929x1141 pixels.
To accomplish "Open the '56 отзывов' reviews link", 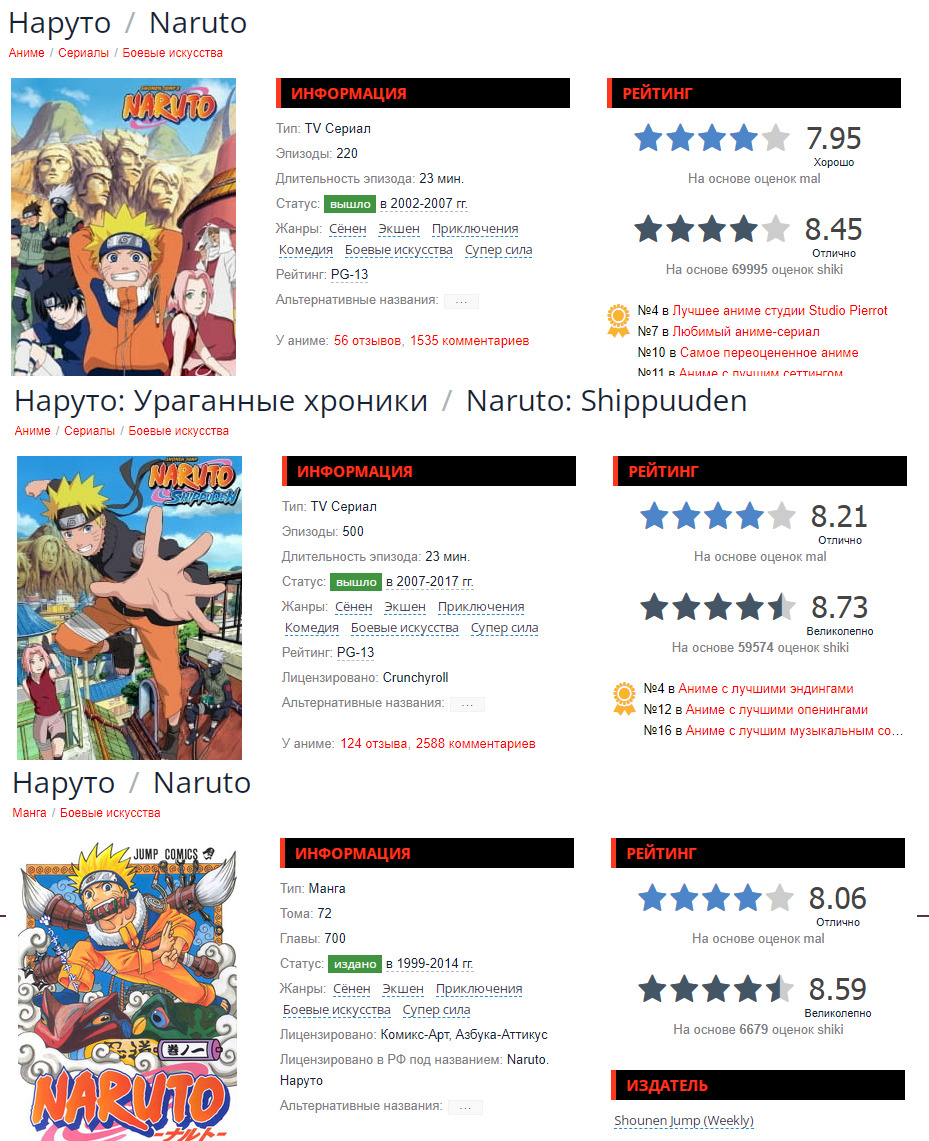I will pyautogui.click(x=367, y=341).
